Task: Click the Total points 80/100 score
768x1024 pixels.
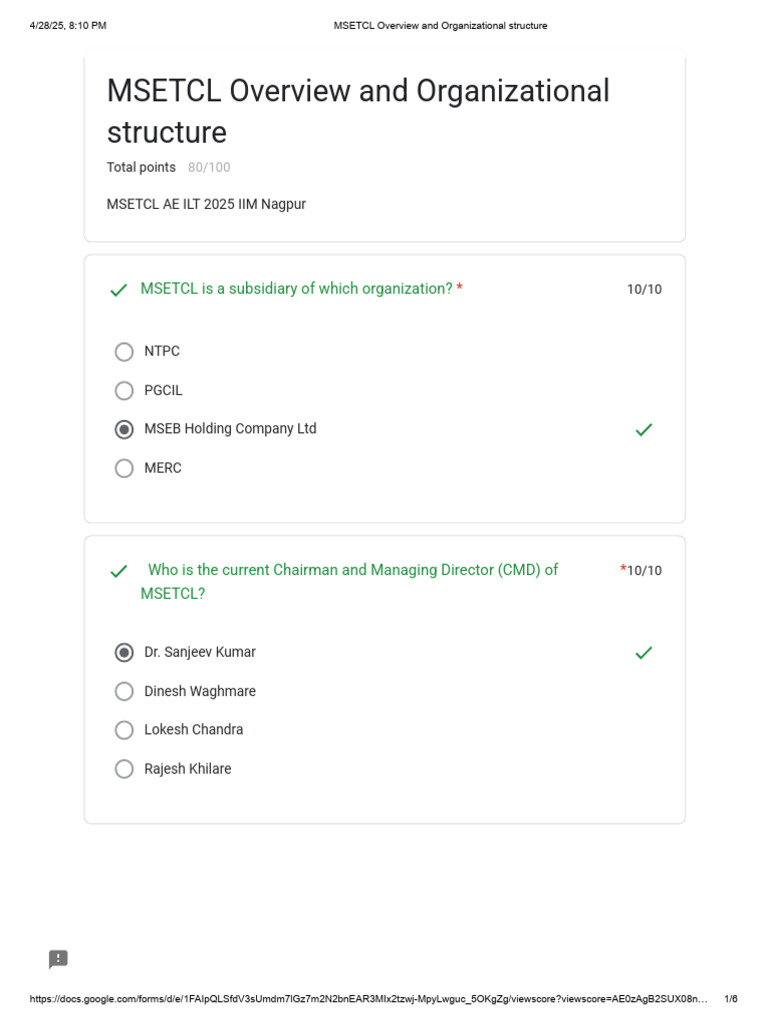Action: (168, 167)
